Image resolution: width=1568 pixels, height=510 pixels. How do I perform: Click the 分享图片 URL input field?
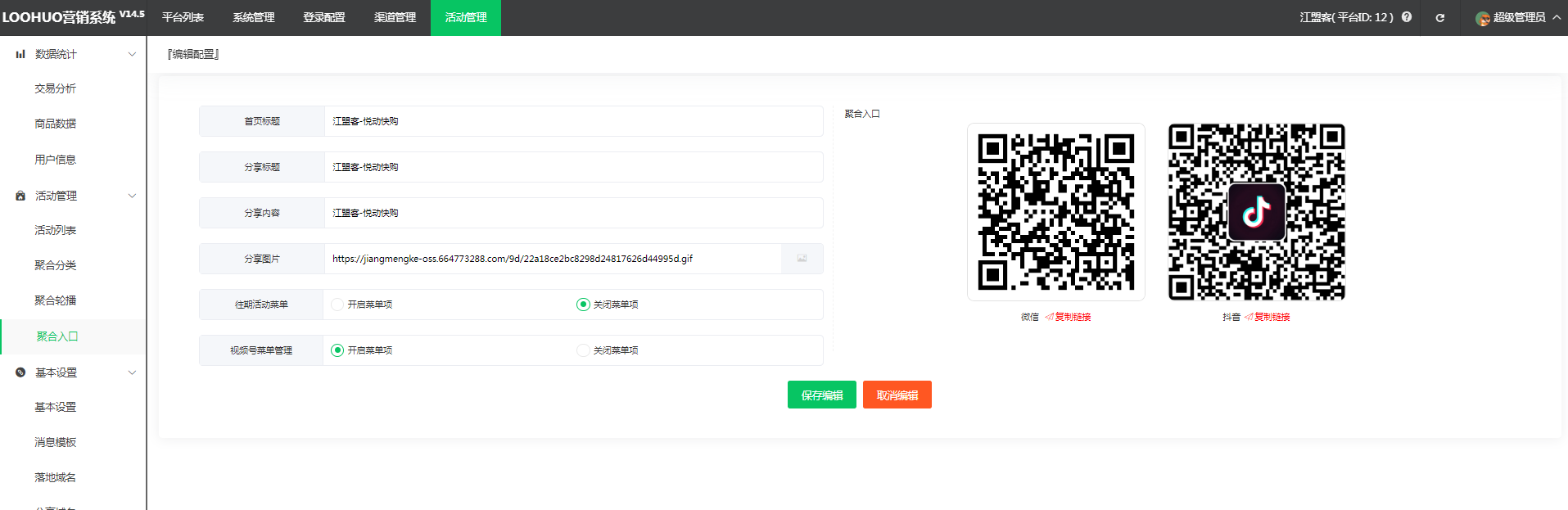(x=553, y=259)
